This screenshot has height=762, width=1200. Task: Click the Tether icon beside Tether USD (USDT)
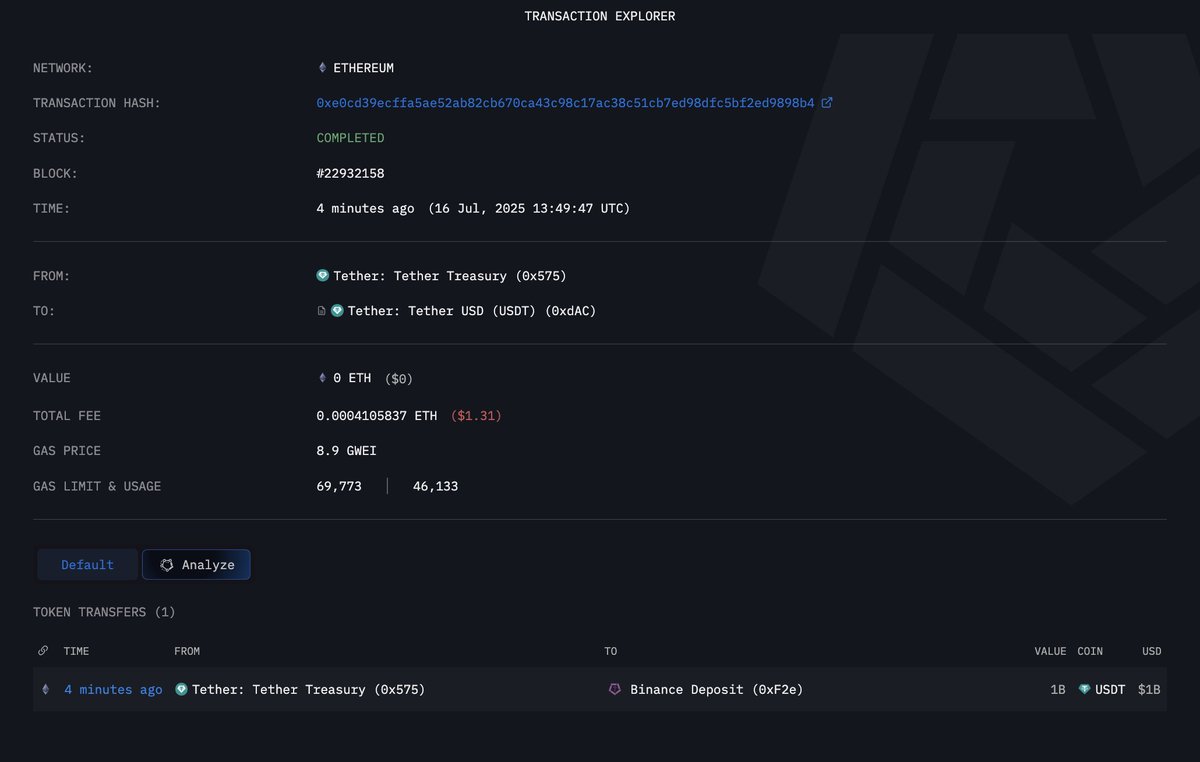(x=337, y=311)
